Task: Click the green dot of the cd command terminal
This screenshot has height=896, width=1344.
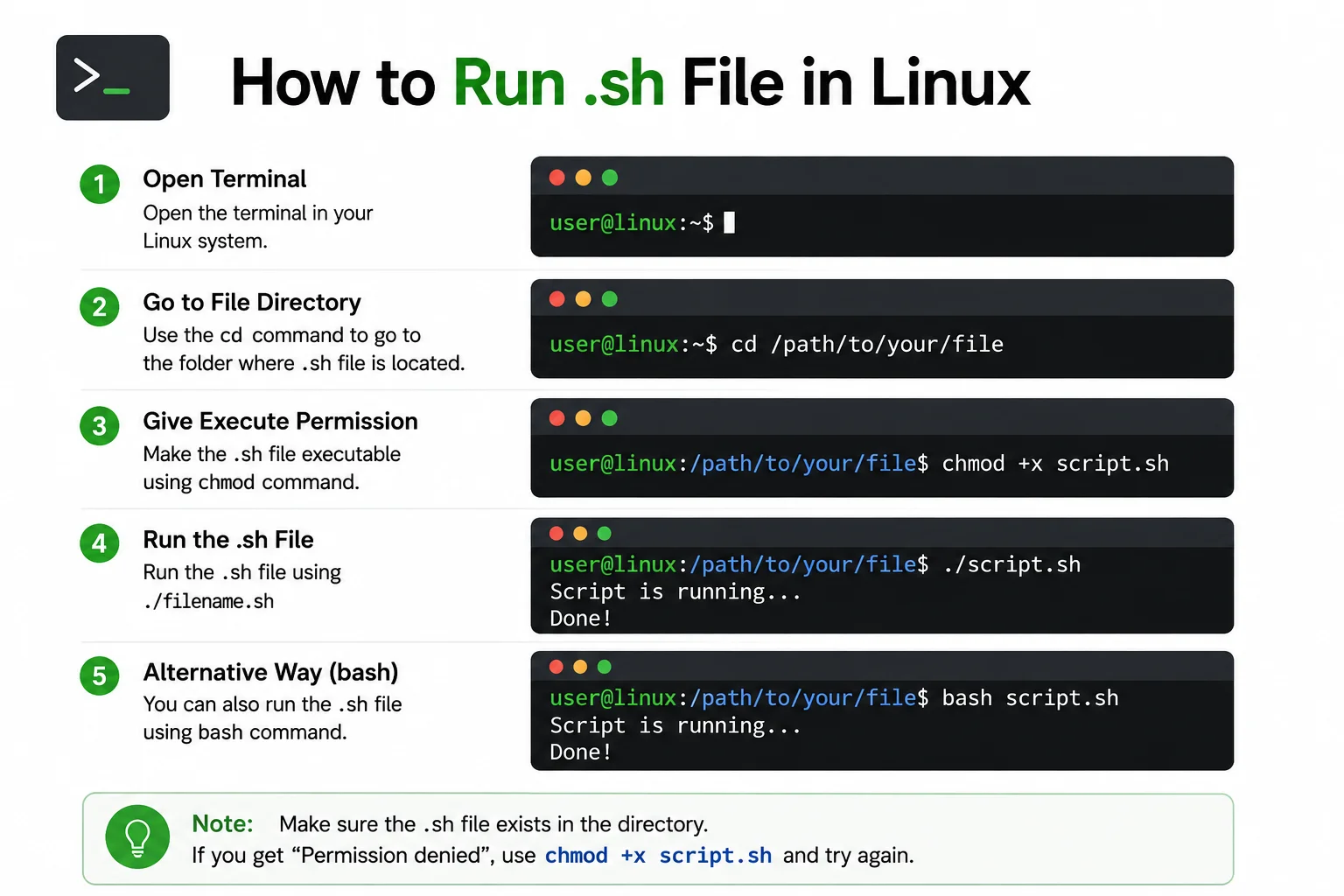Action: 610,299
